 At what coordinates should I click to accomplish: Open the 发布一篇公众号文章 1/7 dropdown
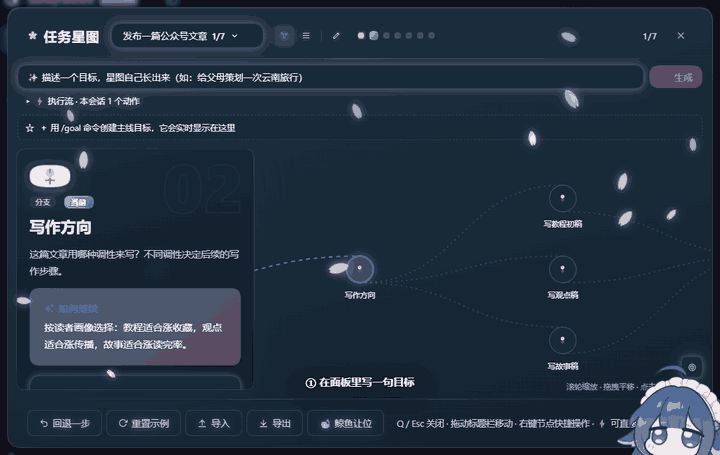click(x=187, y=36)
